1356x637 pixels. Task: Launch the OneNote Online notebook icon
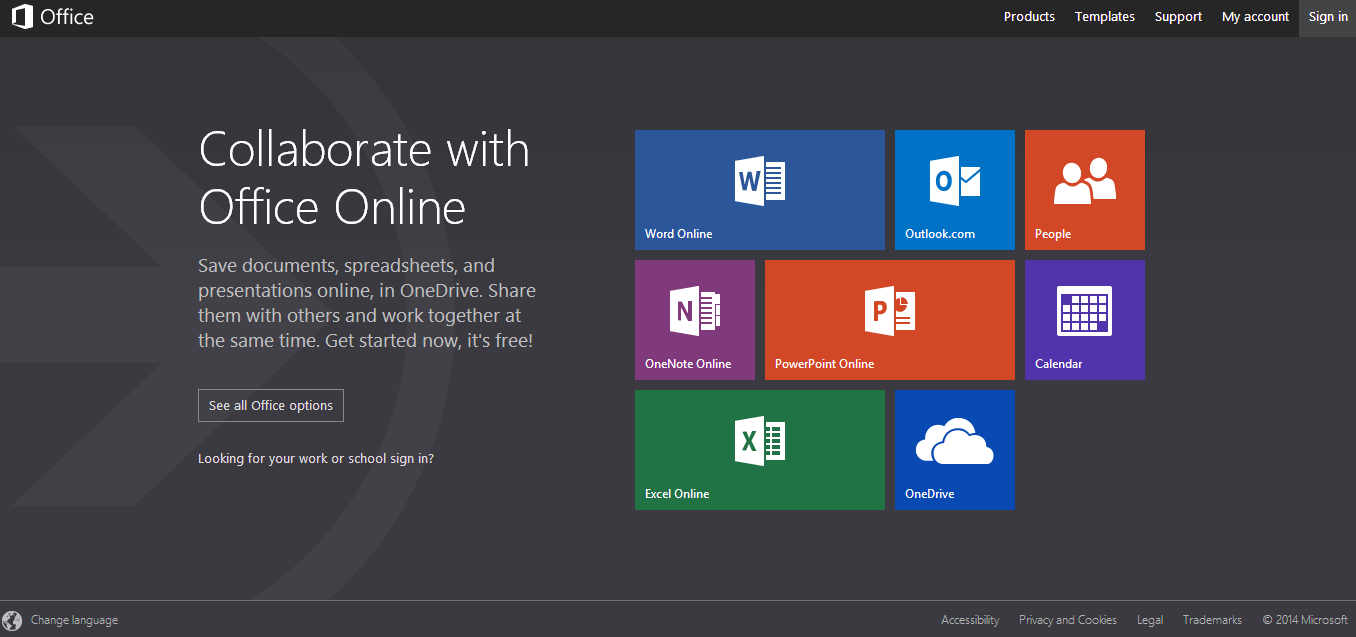(695, 311)
